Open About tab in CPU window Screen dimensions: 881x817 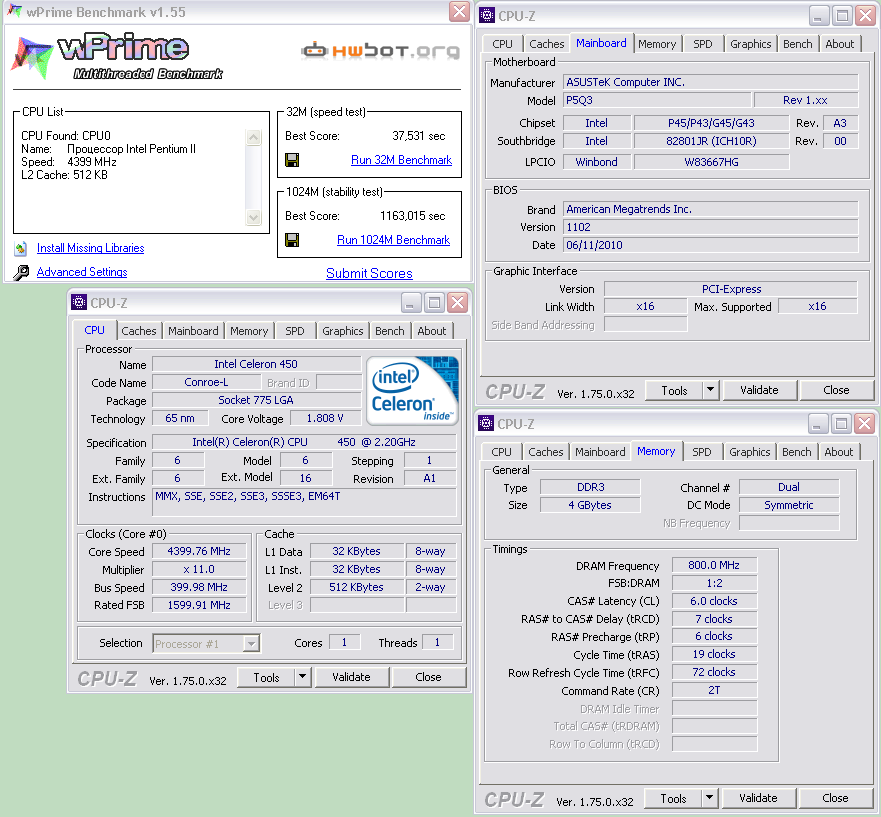pos(432,331)
